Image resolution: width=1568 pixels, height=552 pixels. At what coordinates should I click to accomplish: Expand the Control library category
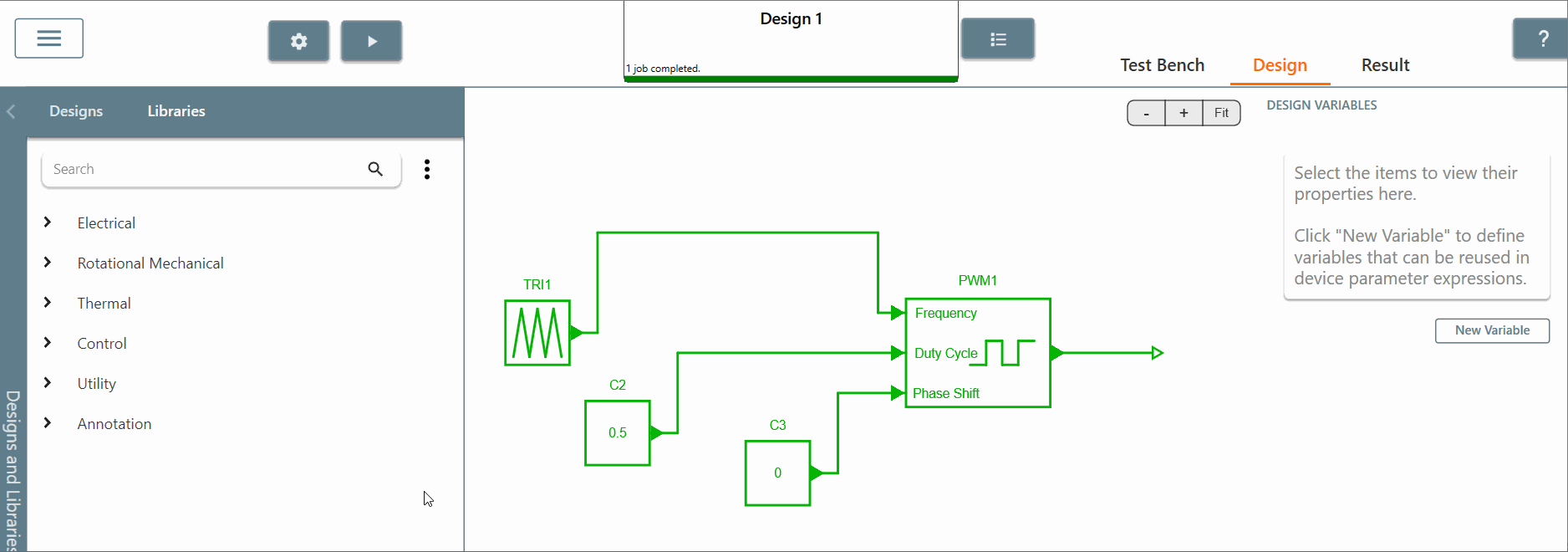(x=48, y=343)
